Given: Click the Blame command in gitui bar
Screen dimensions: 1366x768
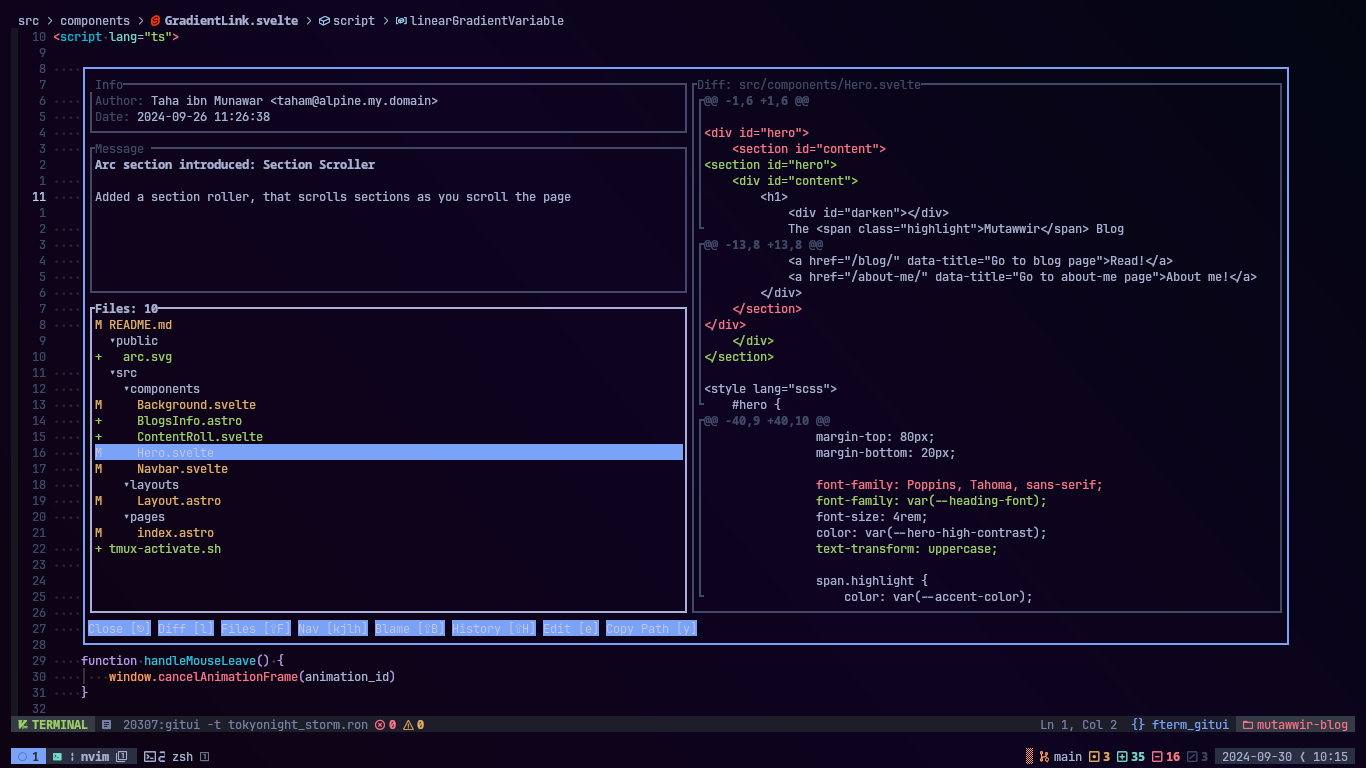Looking at the screenshot, I should pyautogui.click(x=410, y=629).
